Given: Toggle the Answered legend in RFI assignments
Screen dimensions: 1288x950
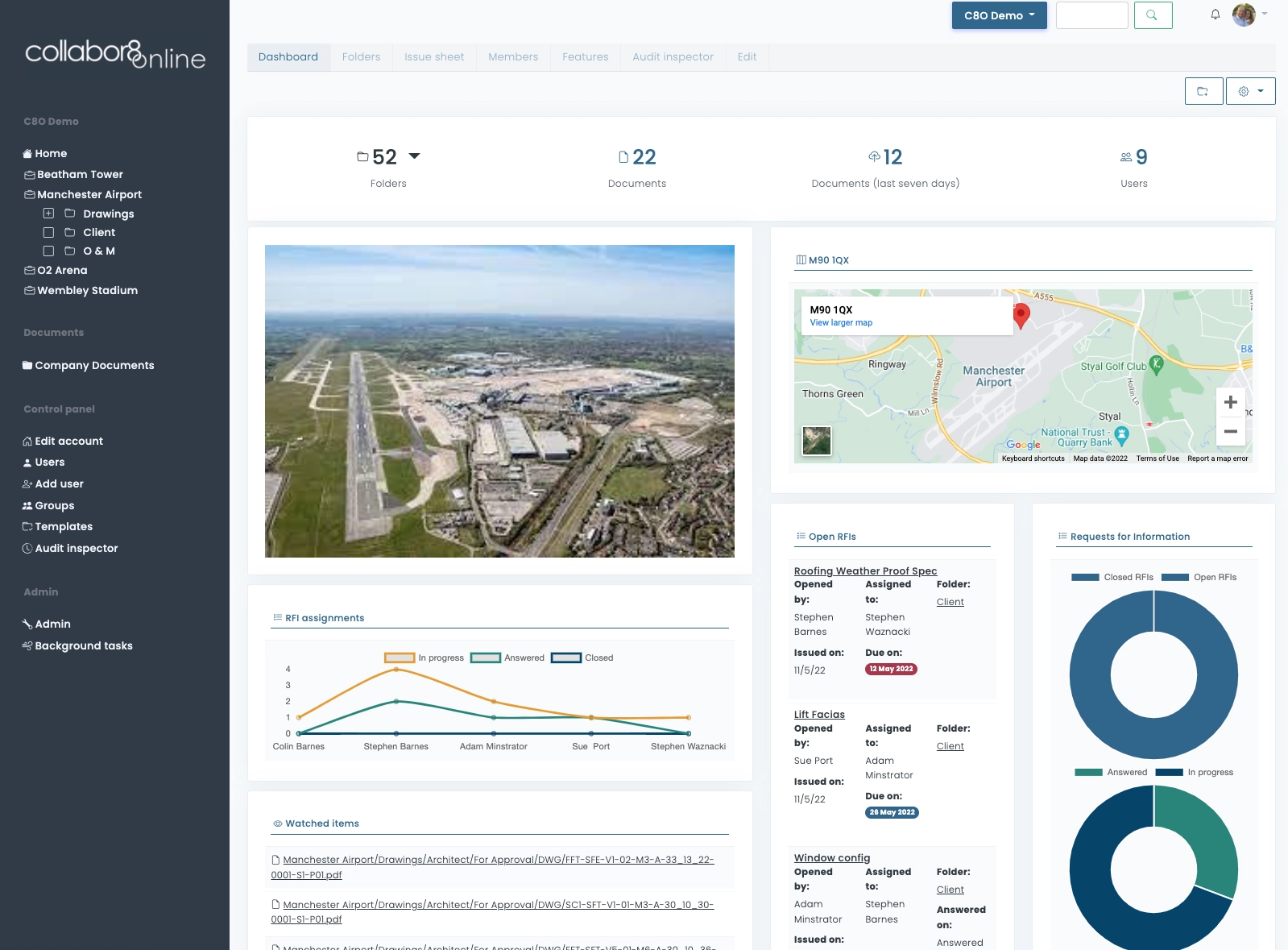Looking at the screenshot, I should coord(507,658).
